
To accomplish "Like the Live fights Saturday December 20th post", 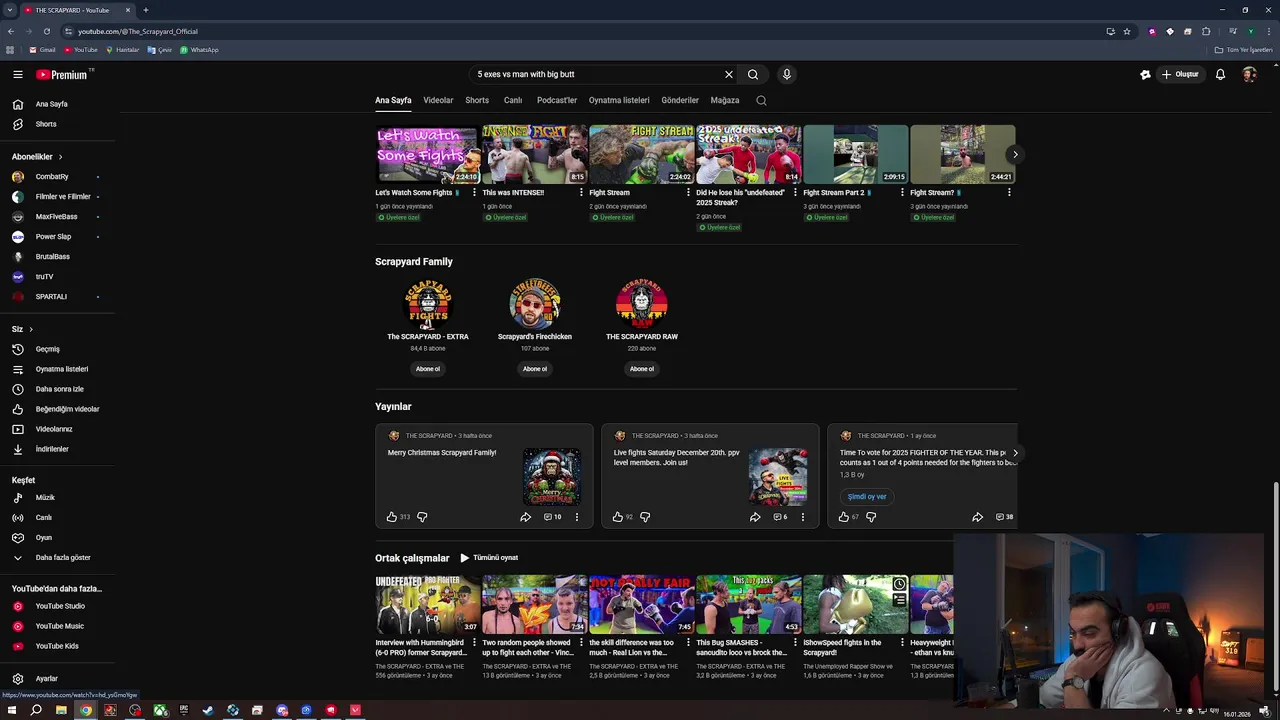I will 618,517.
